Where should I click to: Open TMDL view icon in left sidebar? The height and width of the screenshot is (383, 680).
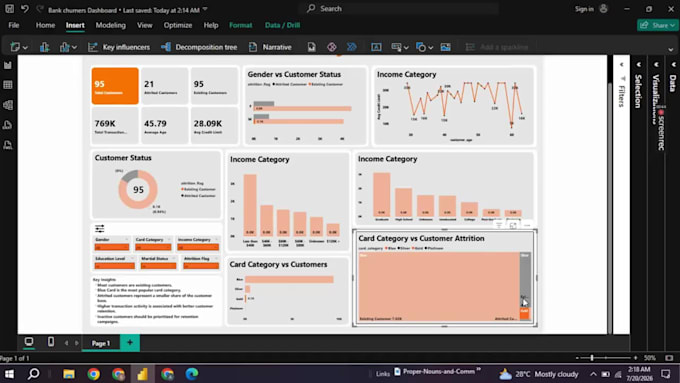coord(8,145)
